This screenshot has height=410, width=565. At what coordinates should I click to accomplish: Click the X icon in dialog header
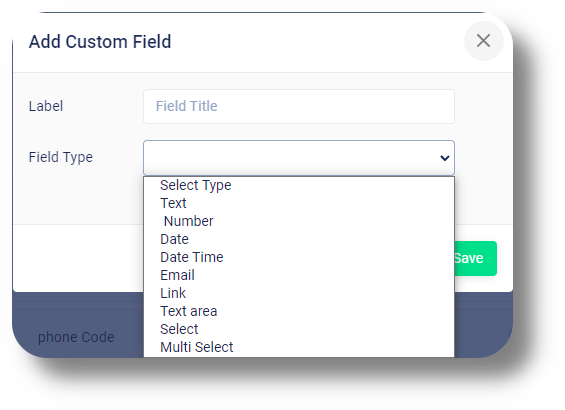point(483,41)
